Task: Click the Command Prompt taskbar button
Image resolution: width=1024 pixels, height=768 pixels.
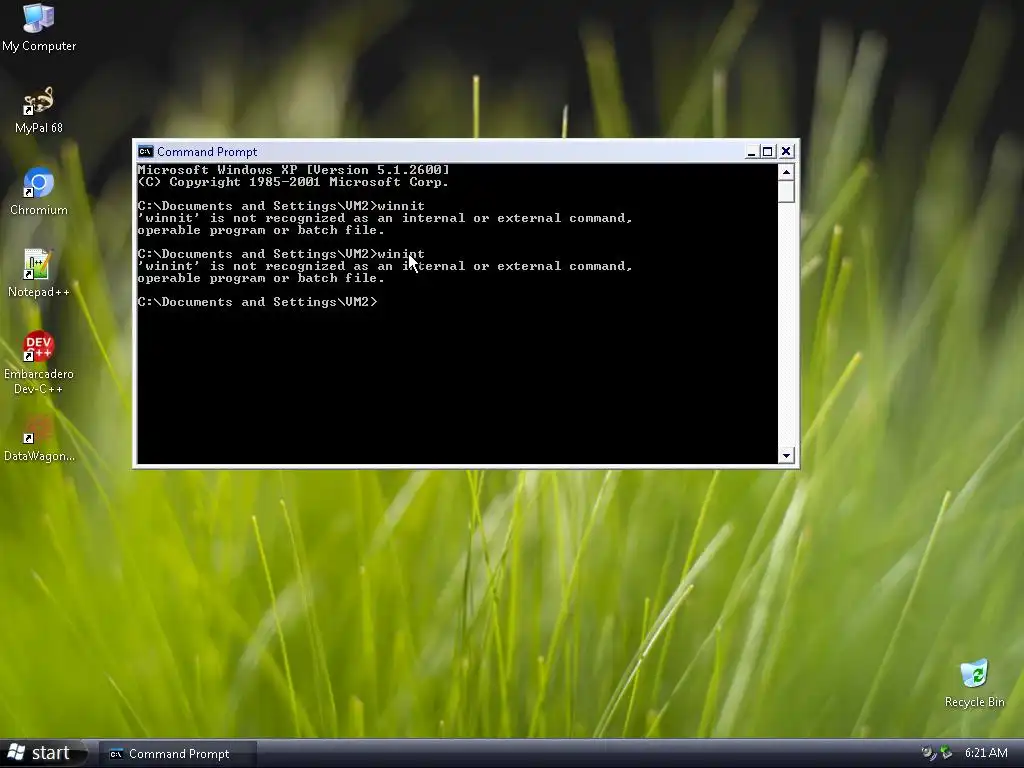Action: 178,754
